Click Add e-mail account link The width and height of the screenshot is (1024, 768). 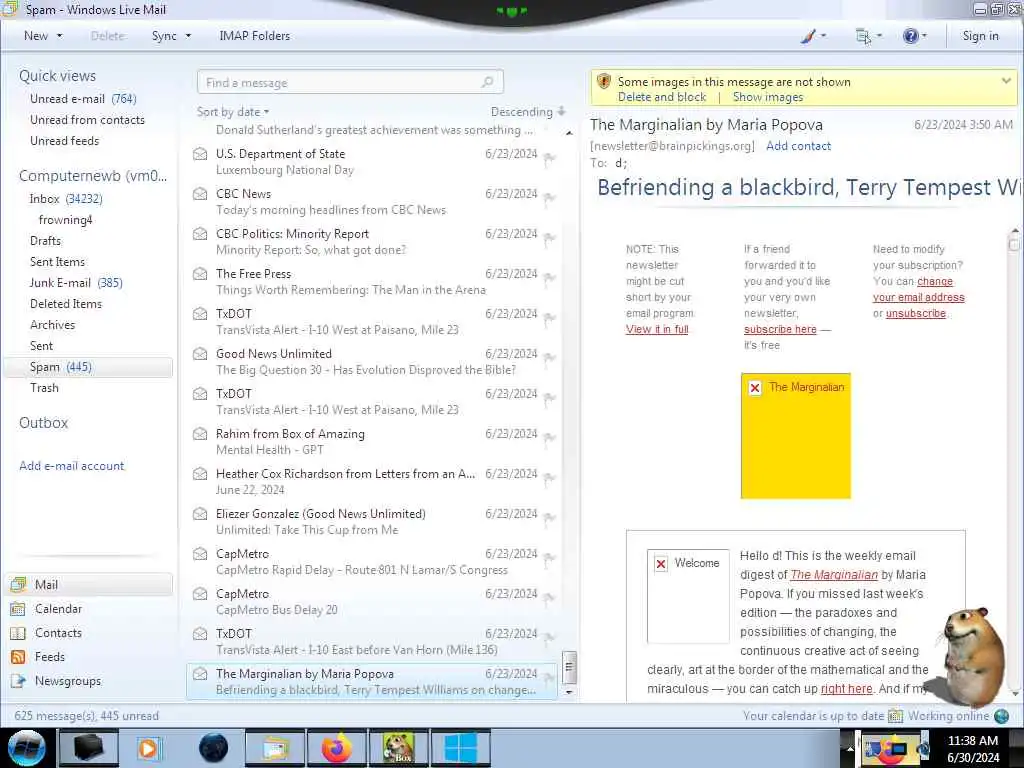(x=72, y=466)
